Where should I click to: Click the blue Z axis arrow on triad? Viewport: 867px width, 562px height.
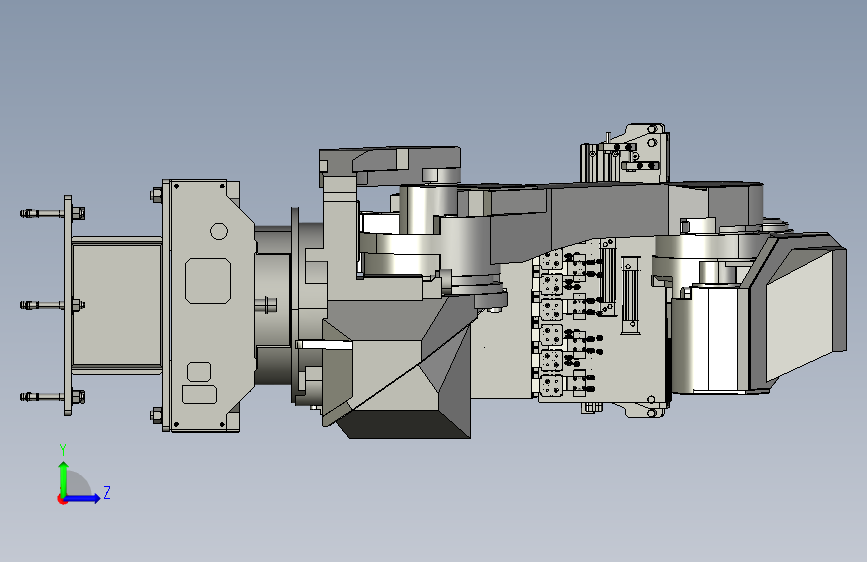pos(83,498)
